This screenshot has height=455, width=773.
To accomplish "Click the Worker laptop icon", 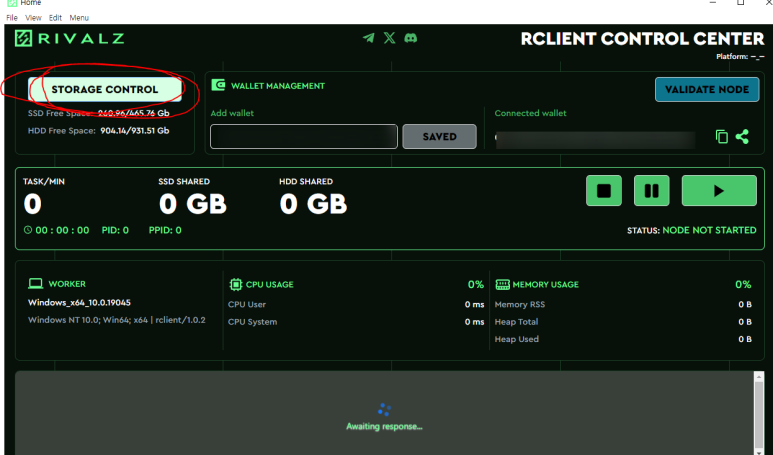I will [35, 283].
